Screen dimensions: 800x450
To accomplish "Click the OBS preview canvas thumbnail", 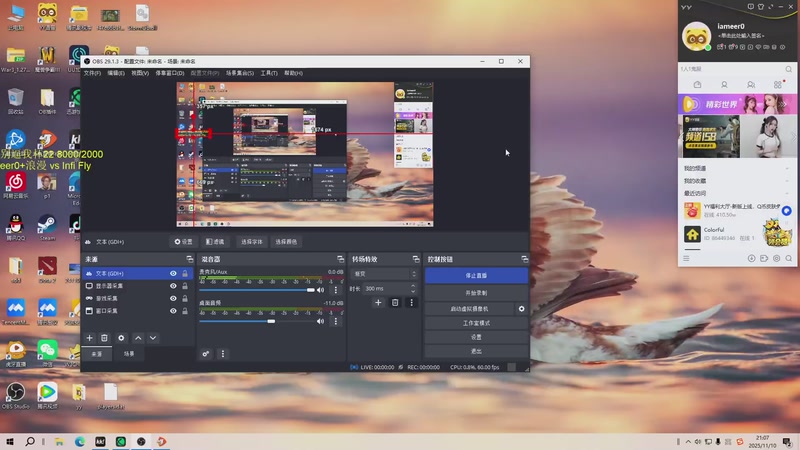I will click(305, 155).
